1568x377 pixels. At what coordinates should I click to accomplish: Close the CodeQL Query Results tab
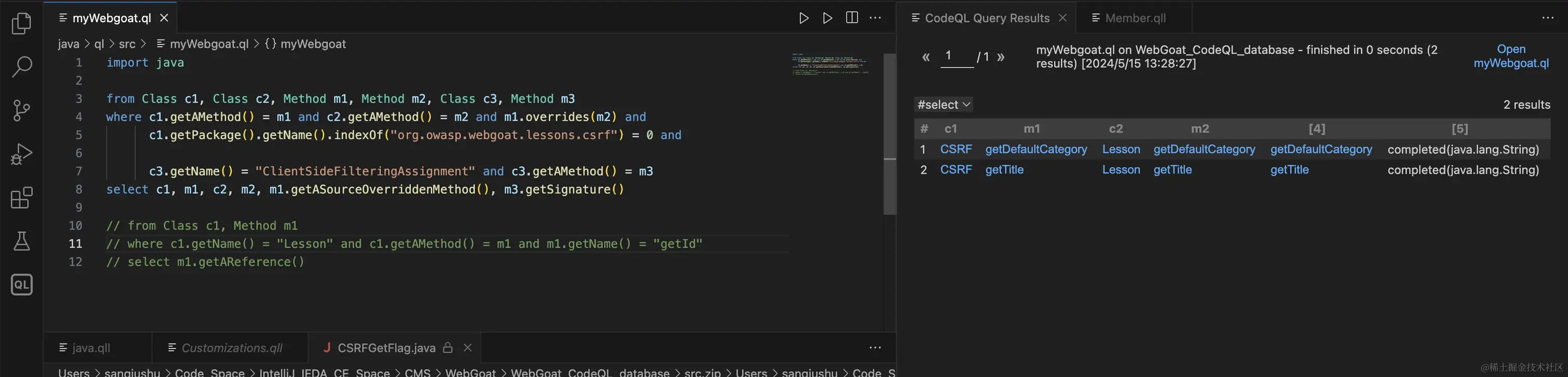[1063, 18]
